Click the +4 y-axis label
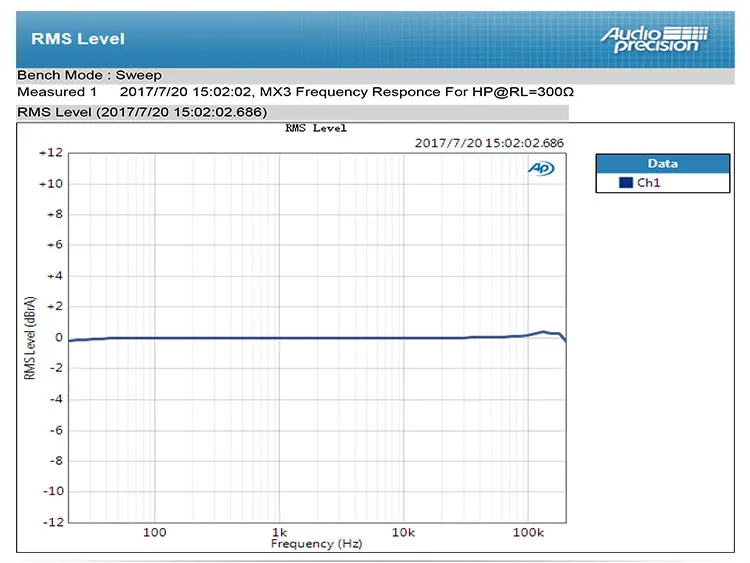 [55, 276]
